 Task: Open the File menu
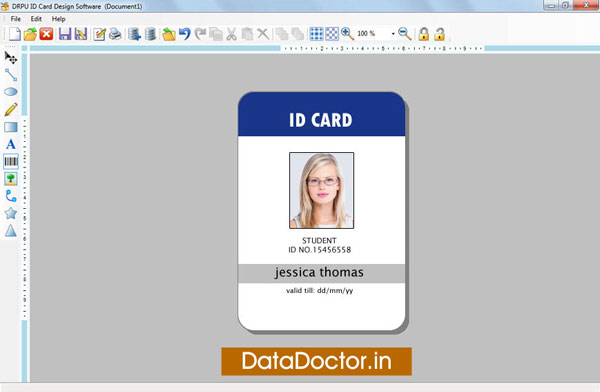[16, 19]
